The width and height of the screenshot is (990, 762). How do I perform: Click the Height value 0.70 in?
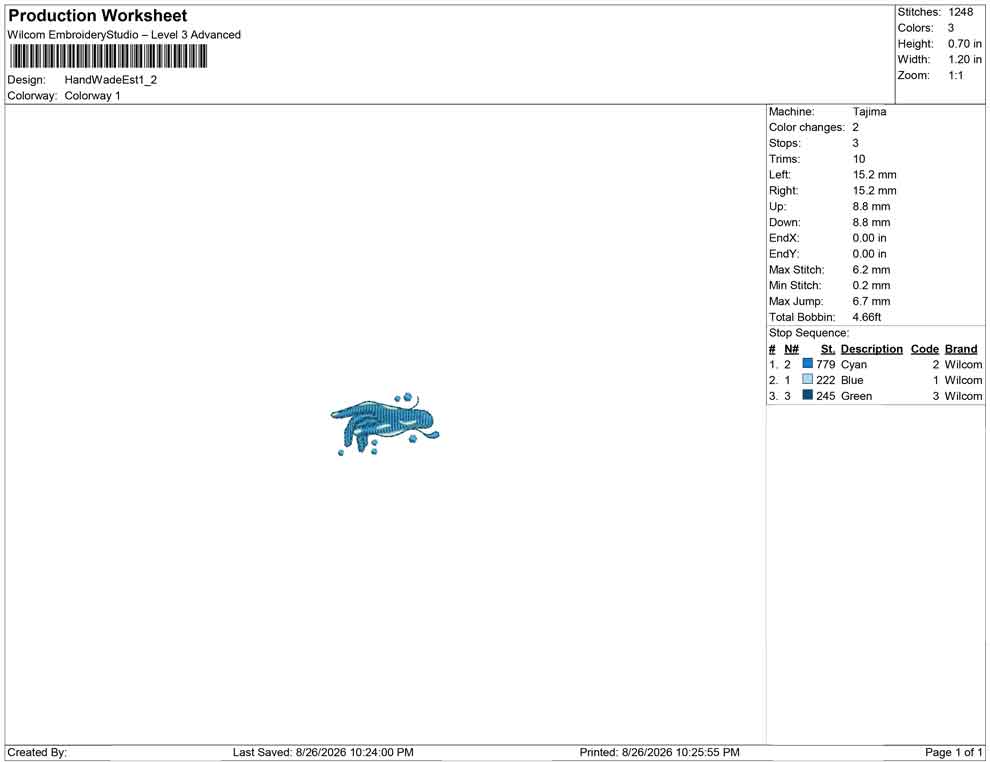(964, 44)
